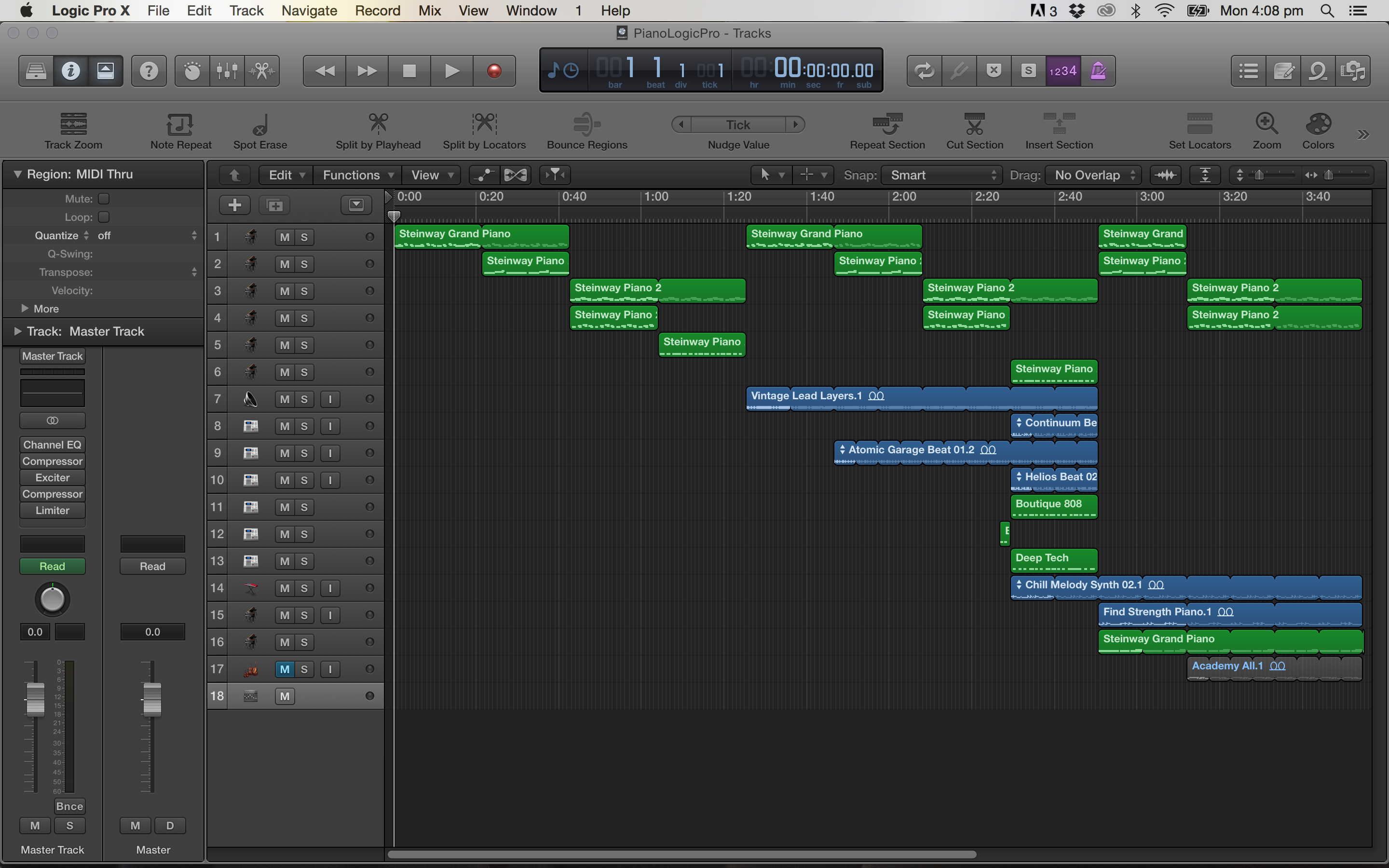This screenshot has width=1389, height=868.
Task: Enable the region Loop checkbox
Action: click(x=104, y=217)
